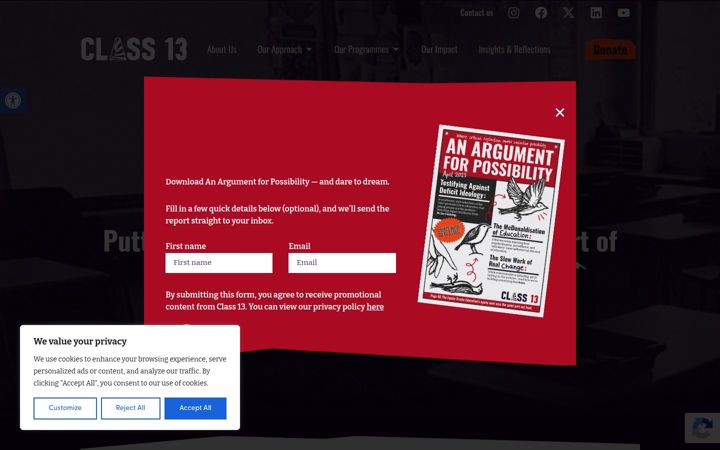Open privacy policy 'here' link
The image size is (720, 450).
[x=375, y=307]
